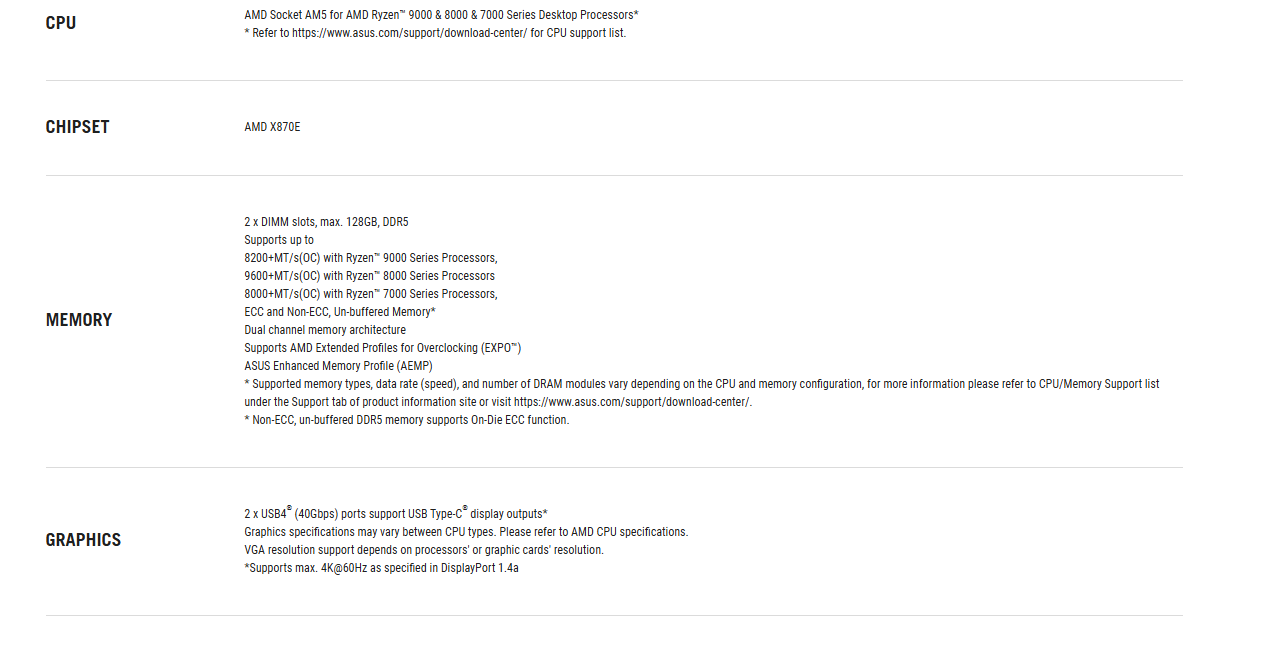Click the 8000+MT/s Ryzen 7000 line
Screen dimensions: 1267x646
pos(370,294)
